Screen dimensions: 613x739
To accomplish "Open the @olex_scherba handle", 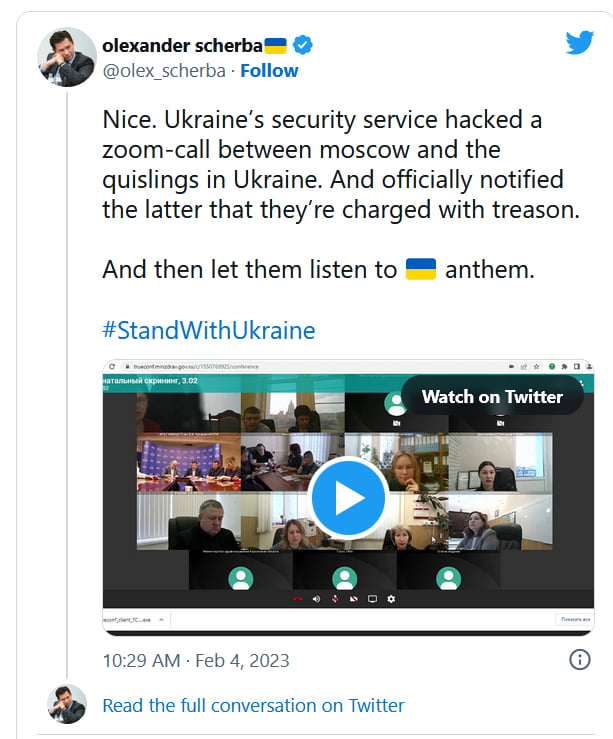I will pyautogui.click(x=165, y=70).
